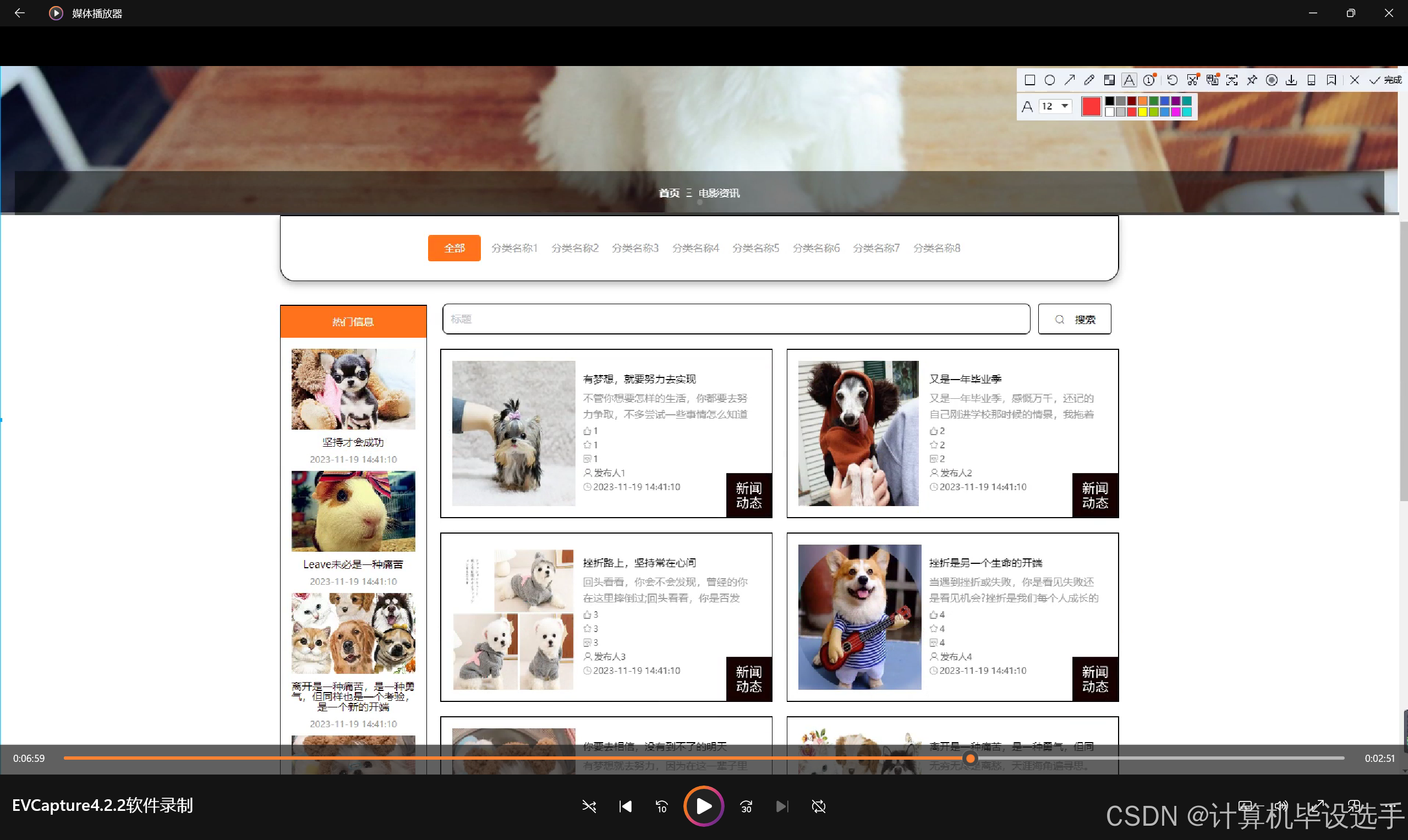Viewport: 1408px width, 840px height.
Task: Click the 搜索 search button
Action: 1075,319
